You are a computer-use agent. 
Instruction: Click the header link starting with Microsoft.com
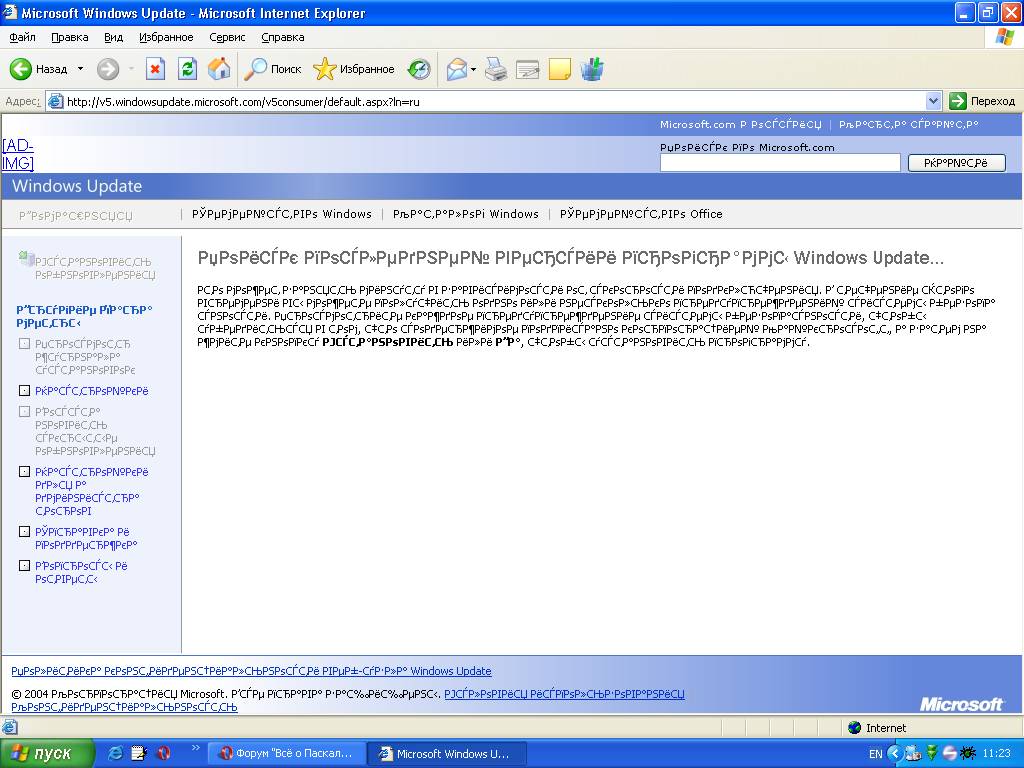pyautogui.click(x=740, y=124)
